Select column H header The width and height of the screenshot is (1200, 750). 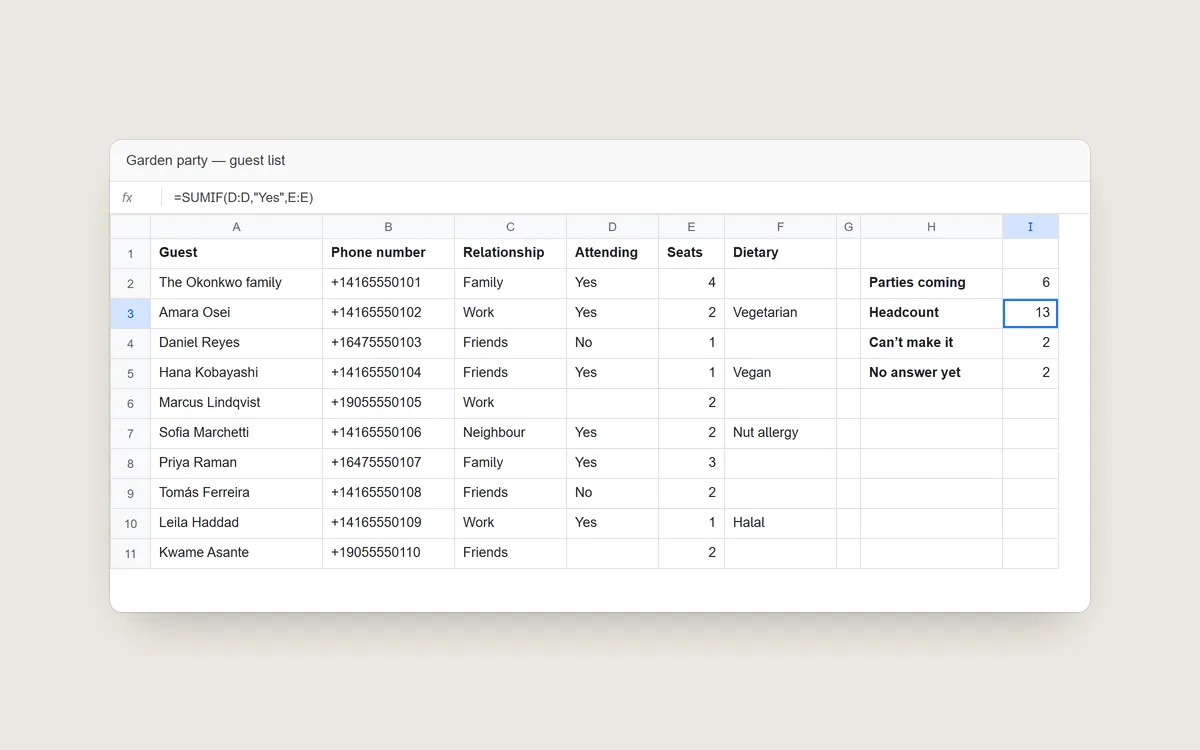[931, 227]
